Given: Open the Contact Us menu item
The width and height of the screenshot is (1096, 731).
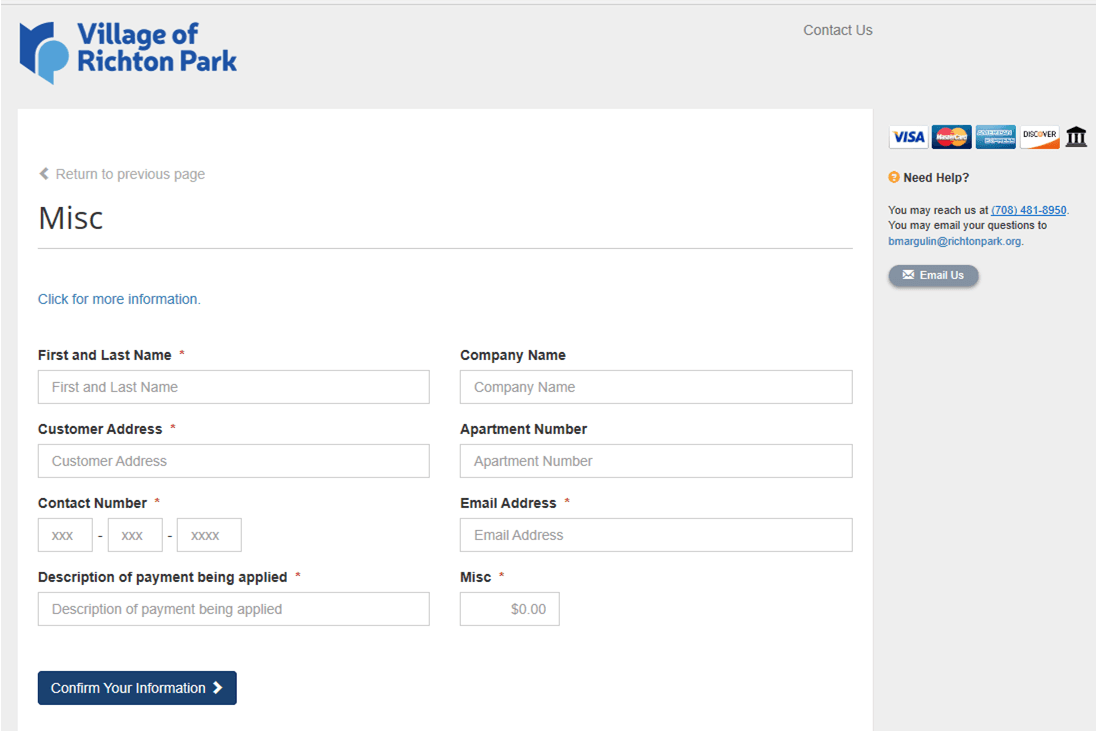Looking at the screenshot, I should 837,30.
